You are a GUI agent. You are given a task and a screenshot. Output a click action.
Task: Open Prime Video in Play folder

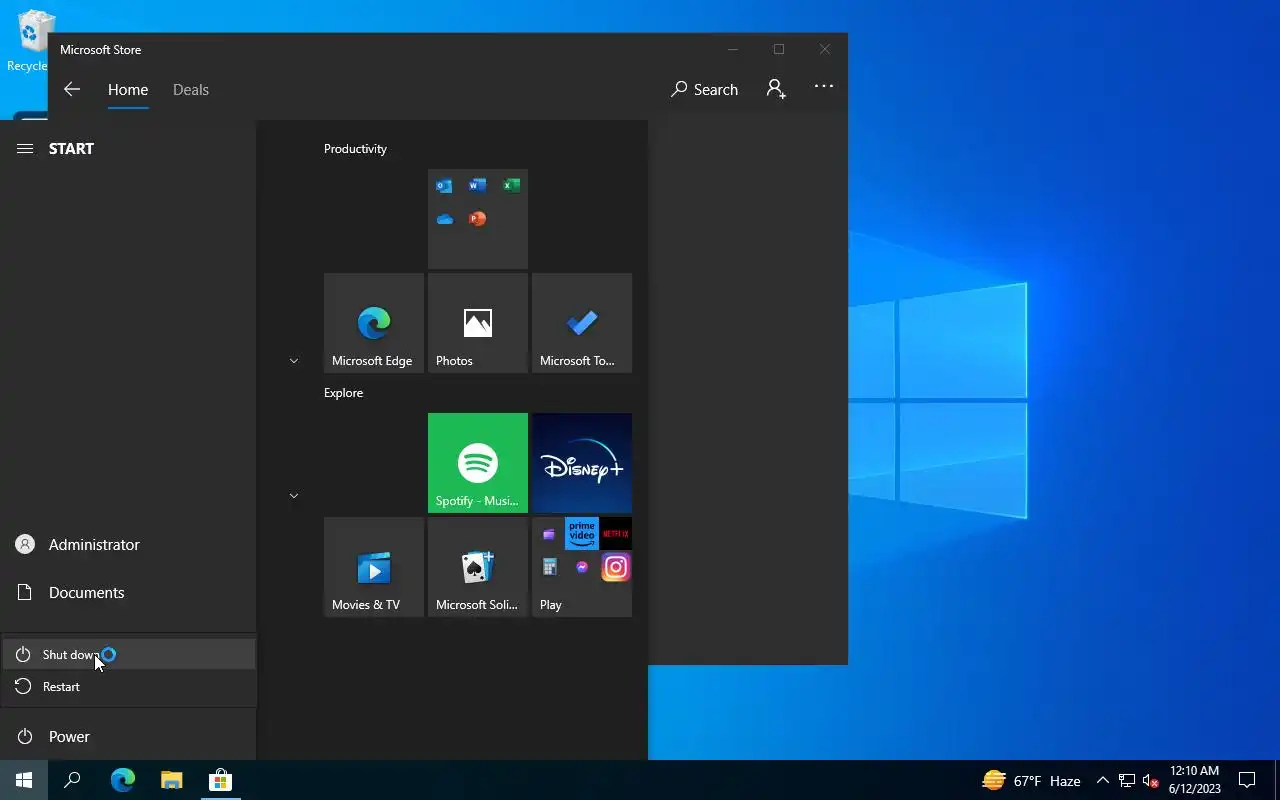(582, 534)
